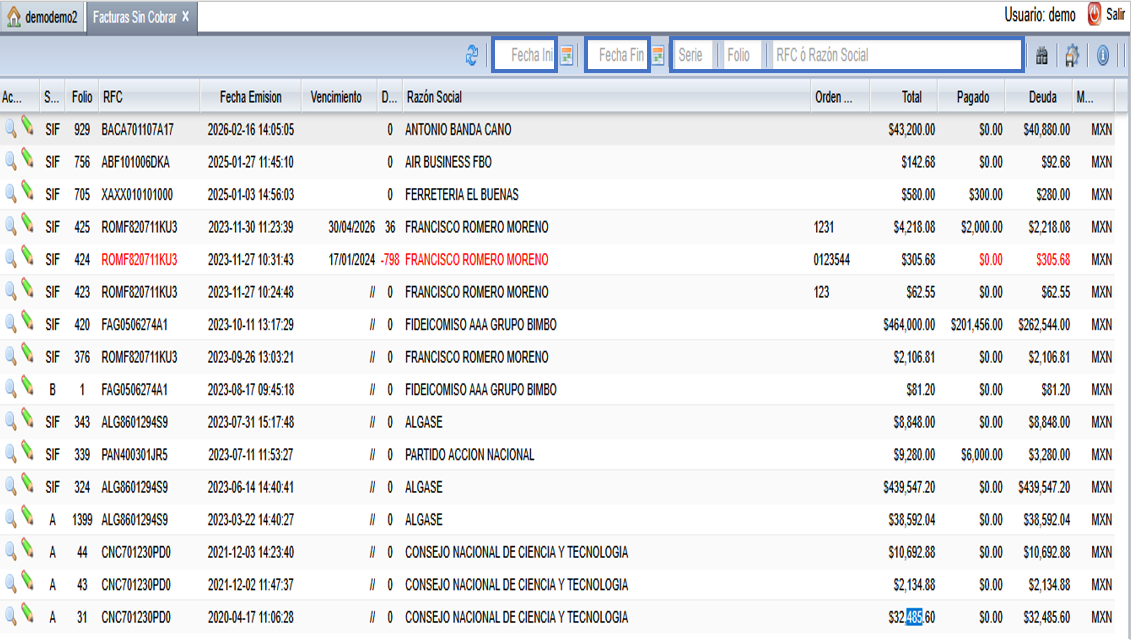This screenshot has width=1131, height=640.
Task: Sort by the Folio column header
Action: [x=82, y=97]
